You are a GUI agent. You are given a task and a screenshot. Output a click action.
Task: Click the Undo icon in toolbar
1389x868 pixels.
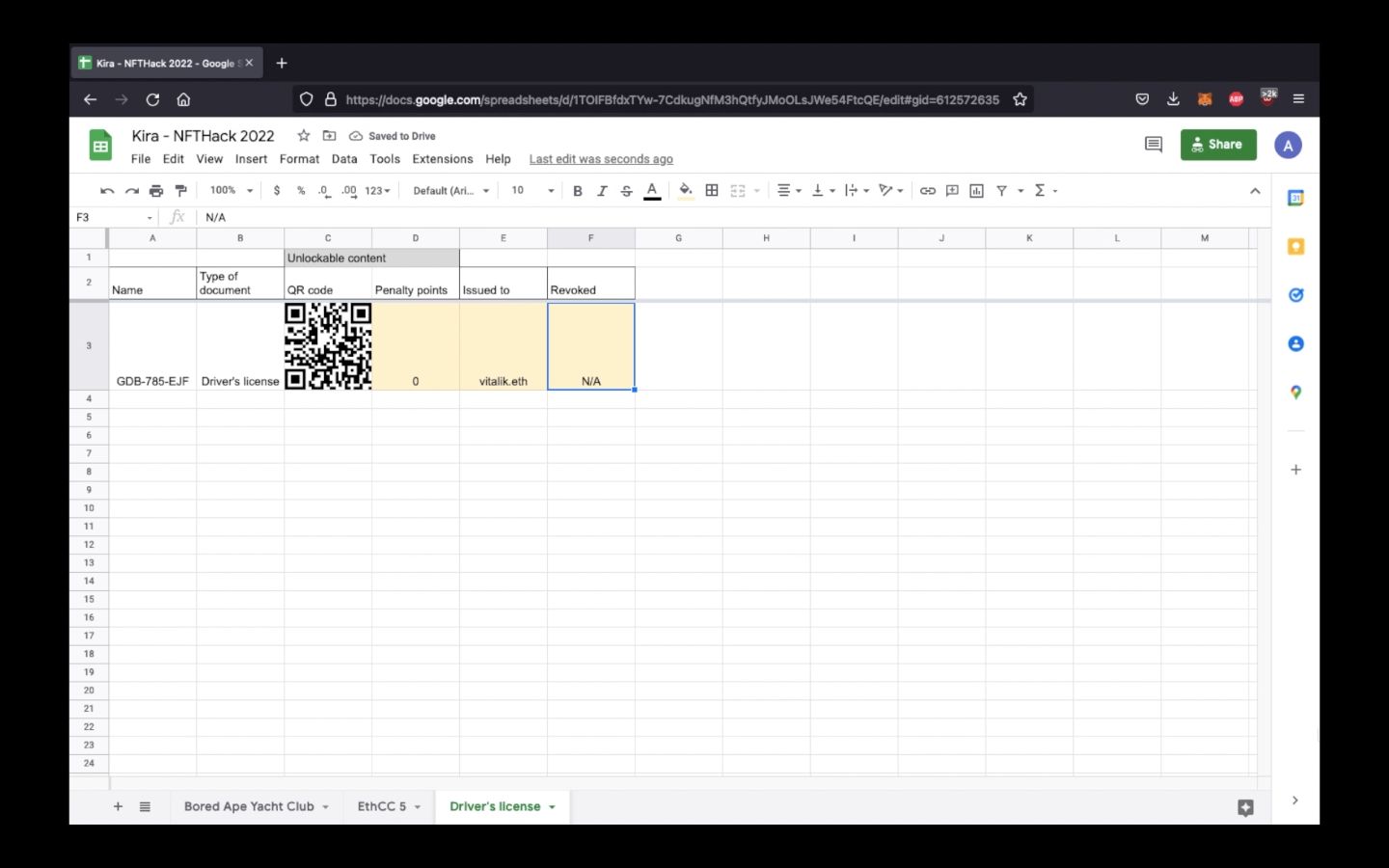[107, 191]
